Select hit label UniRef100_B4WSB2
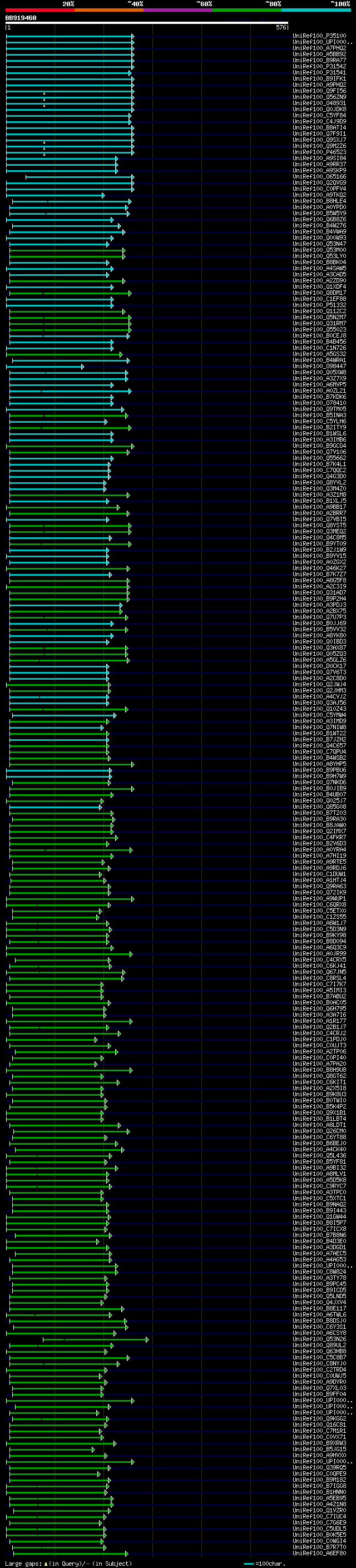Viewport: 356px width, 1568px height. coord(319,757)
